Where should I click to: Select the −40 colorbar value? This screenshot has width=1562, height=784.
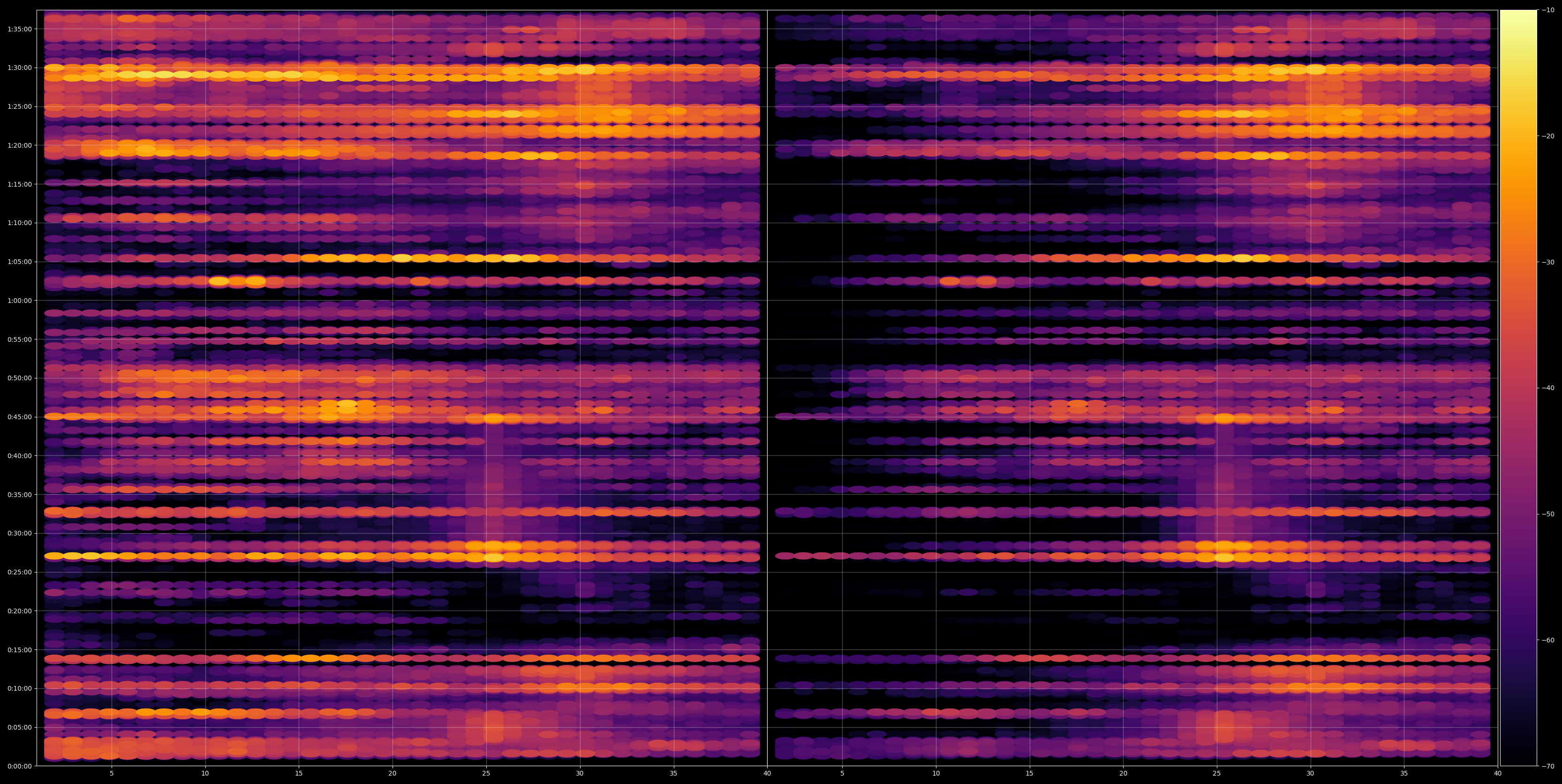1548,388
